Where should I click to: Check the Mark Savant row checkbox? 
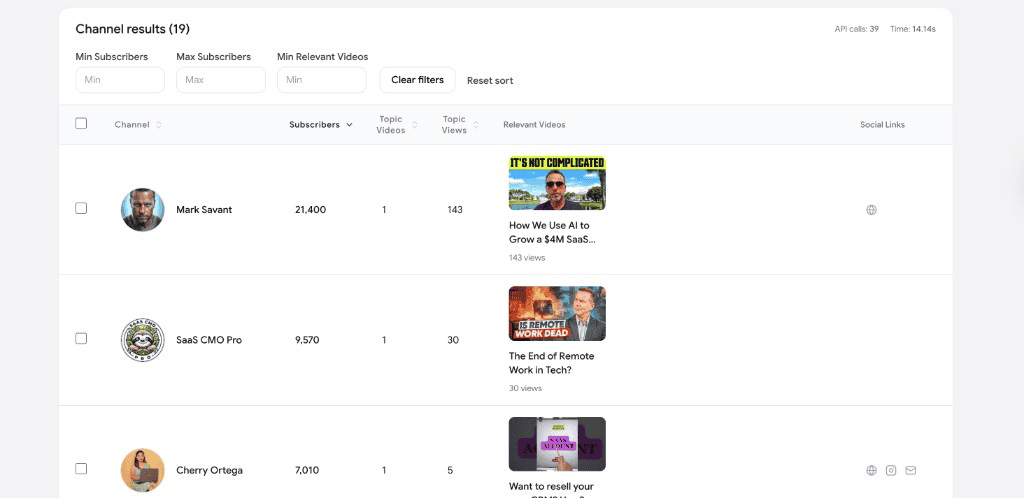(x=81, y=208)
